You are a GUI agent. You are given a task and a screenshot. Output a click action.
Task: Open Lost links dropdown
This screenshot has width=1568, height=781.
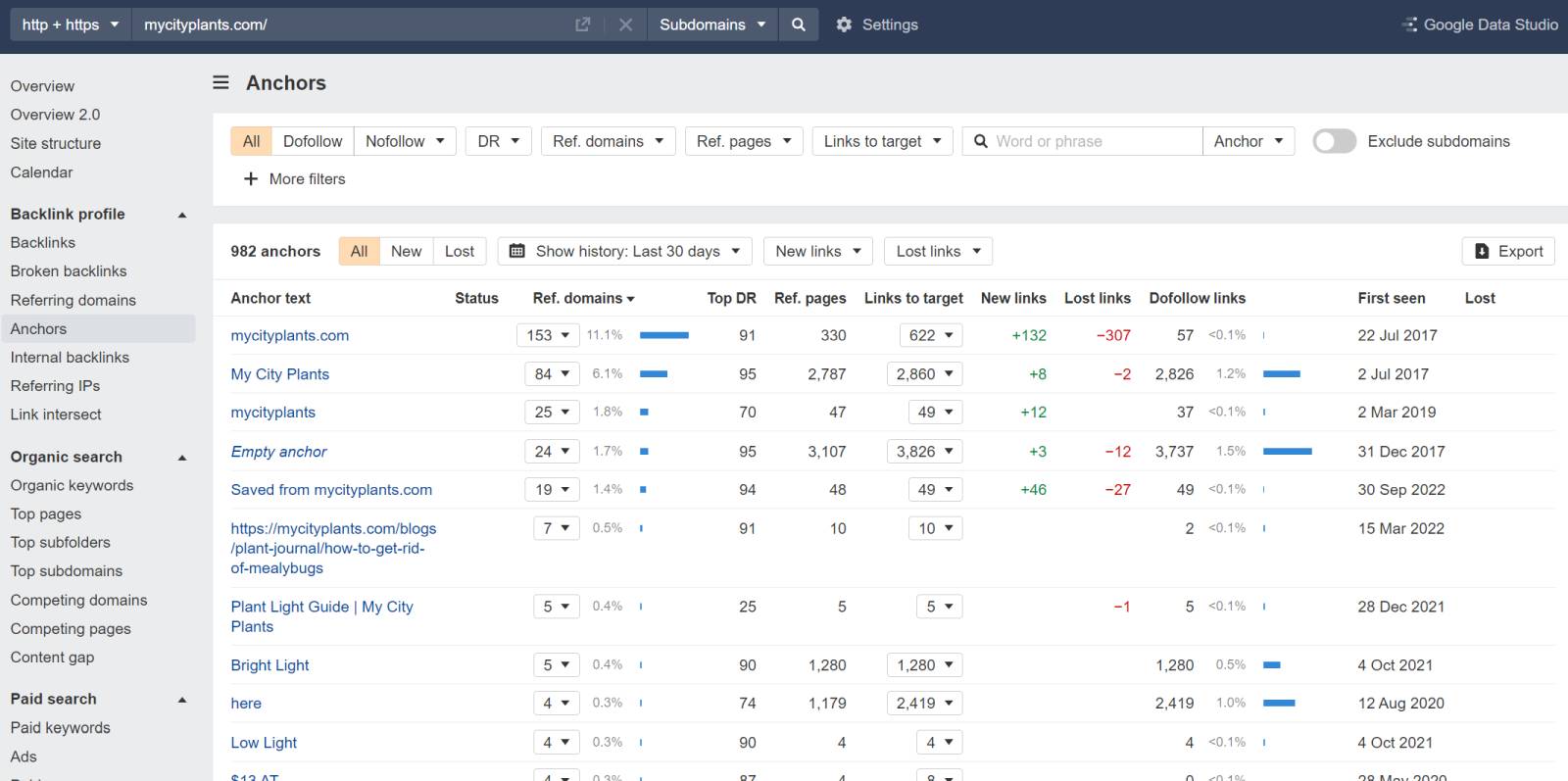[938, 252]
